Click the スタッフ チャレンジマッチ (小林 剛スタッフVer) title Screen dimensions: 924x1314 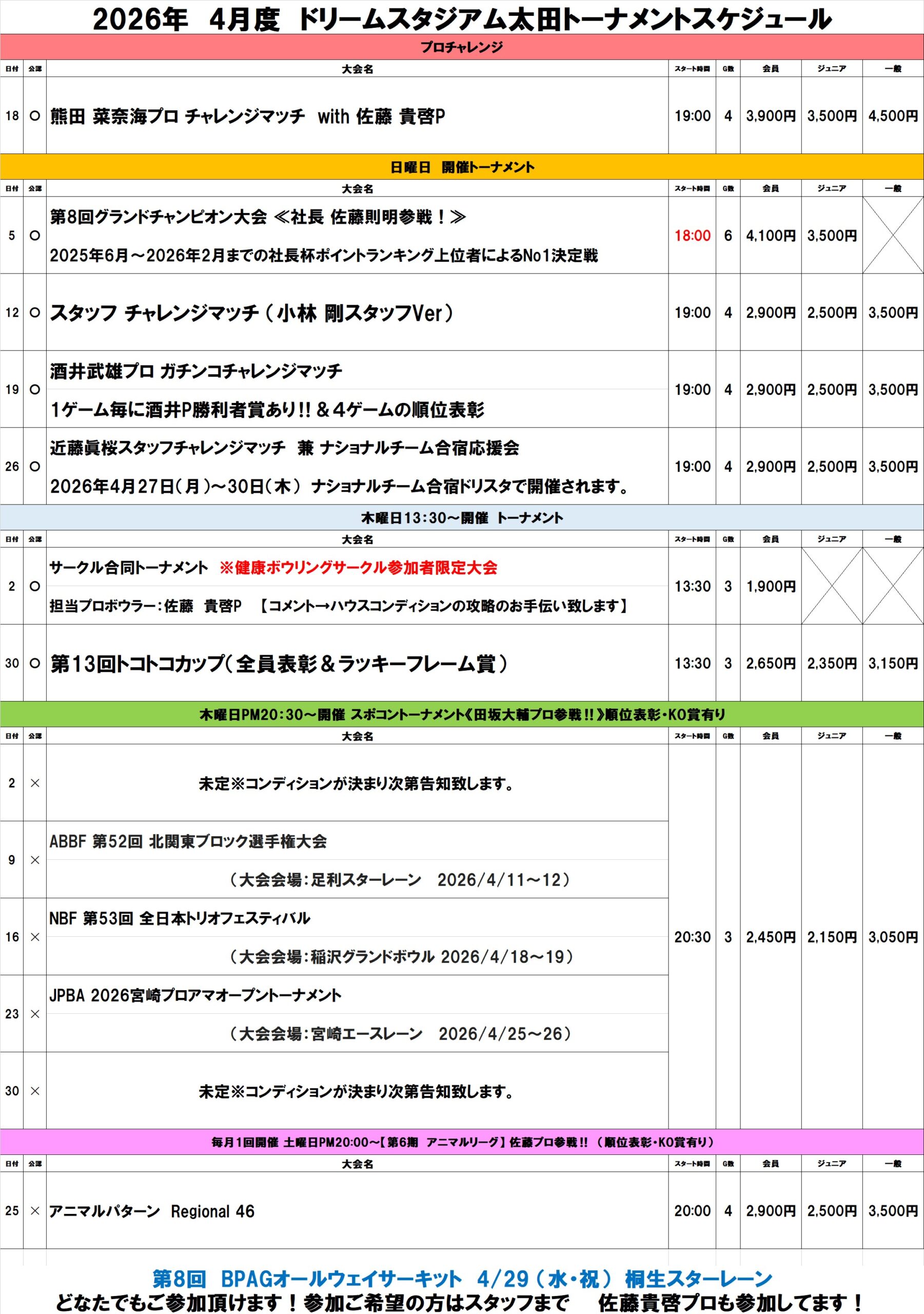point(252,313)
